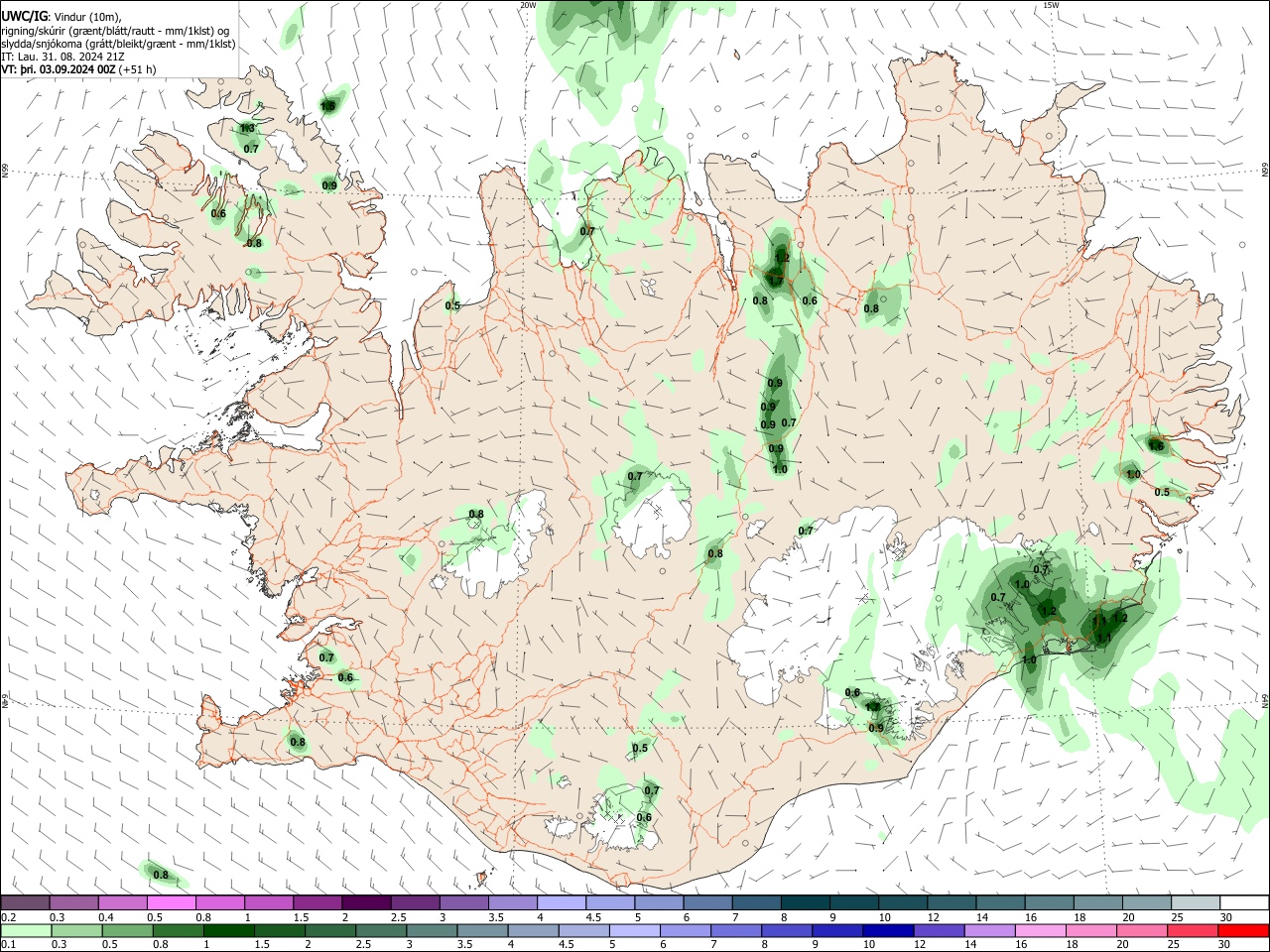
Task: Click the 0.8 rain value offshore in southwest sea
Action: (160, 876)
